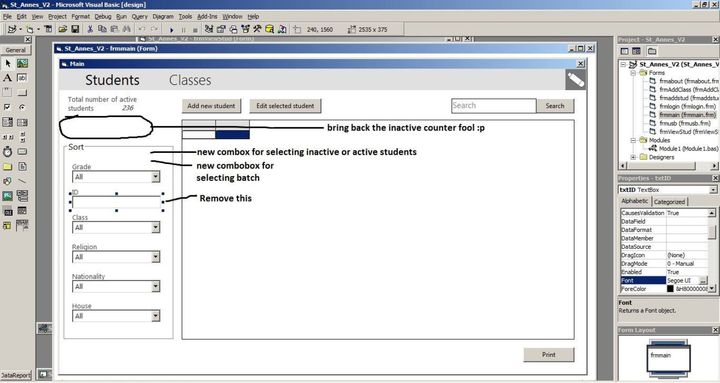This screenshot has height=383, width=720.
Task: Select the FileListBox control in the toolbox
Action: [x=22, y=166]
